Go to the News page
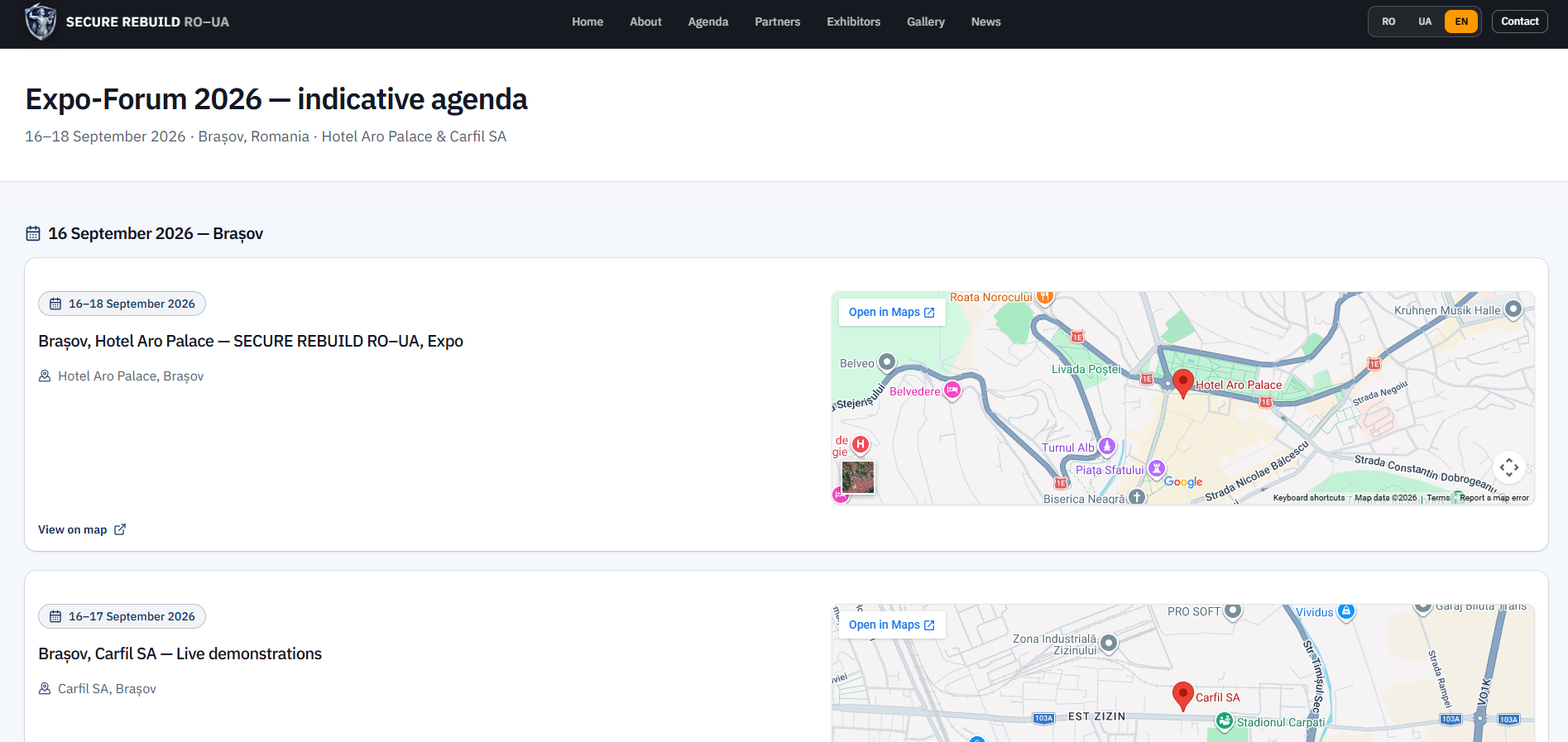 click(986, 22)
